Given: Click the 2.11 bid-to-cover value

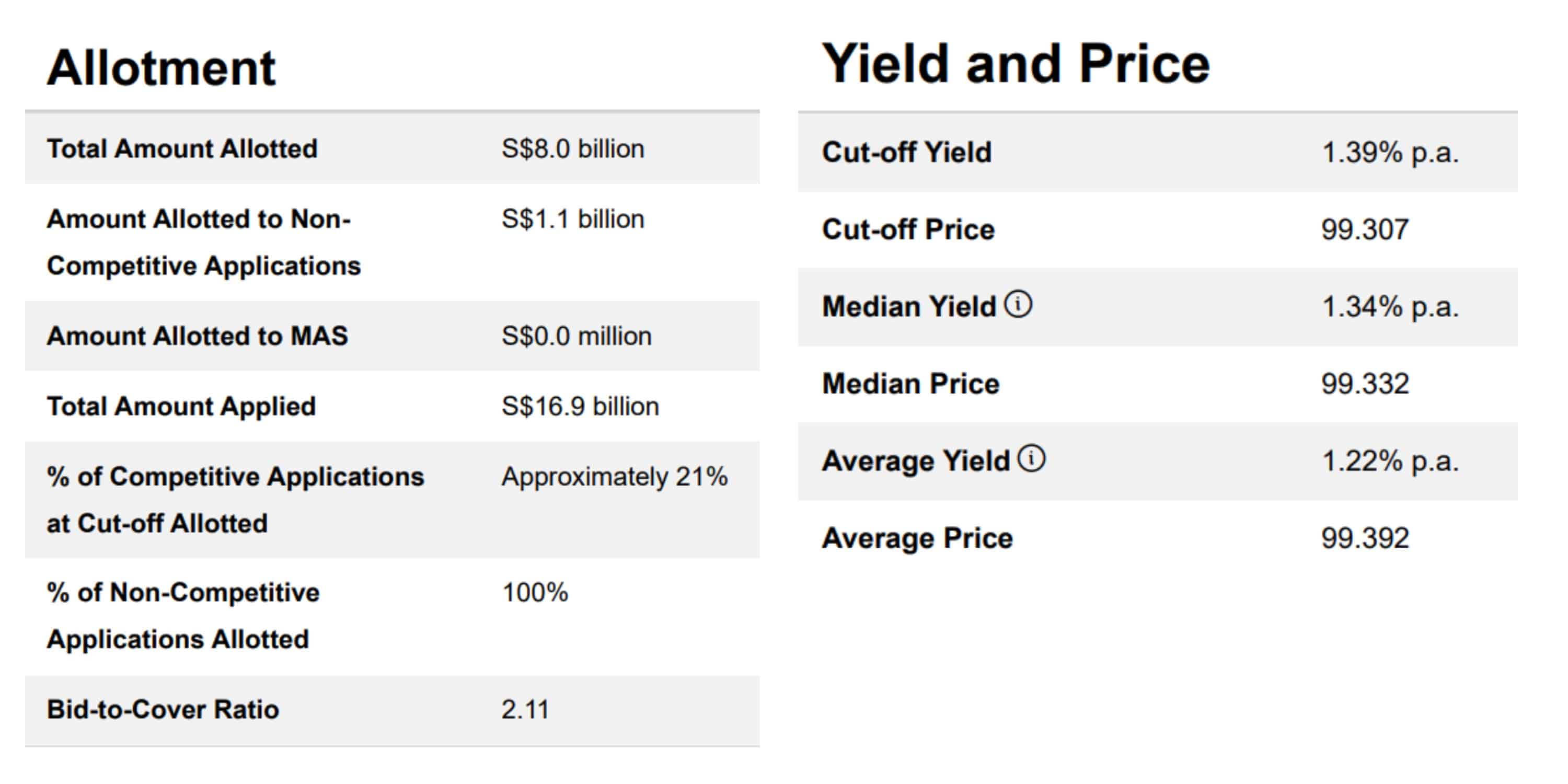Looking at the screenshot, I should (x=525, y=709).
